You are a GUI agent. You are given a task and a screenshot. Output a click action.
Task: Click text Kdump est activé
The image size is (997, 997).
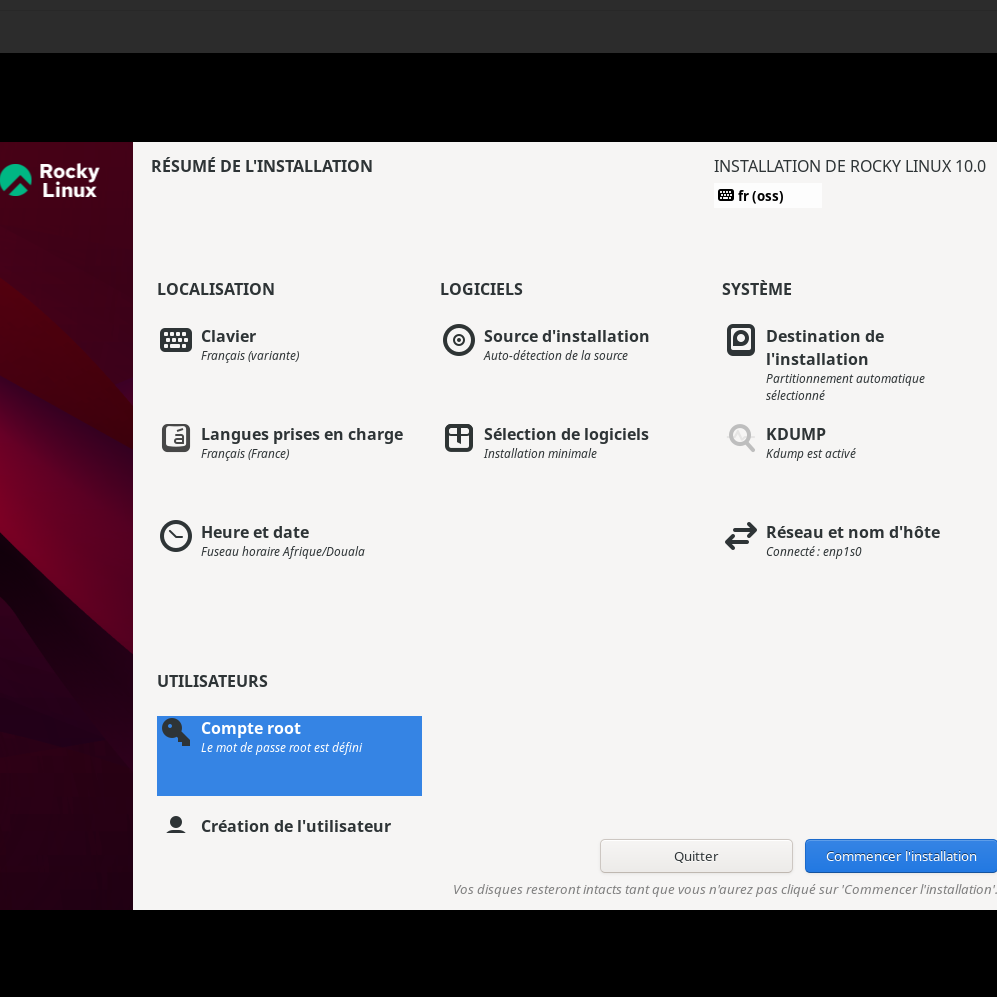click(811, 453)
